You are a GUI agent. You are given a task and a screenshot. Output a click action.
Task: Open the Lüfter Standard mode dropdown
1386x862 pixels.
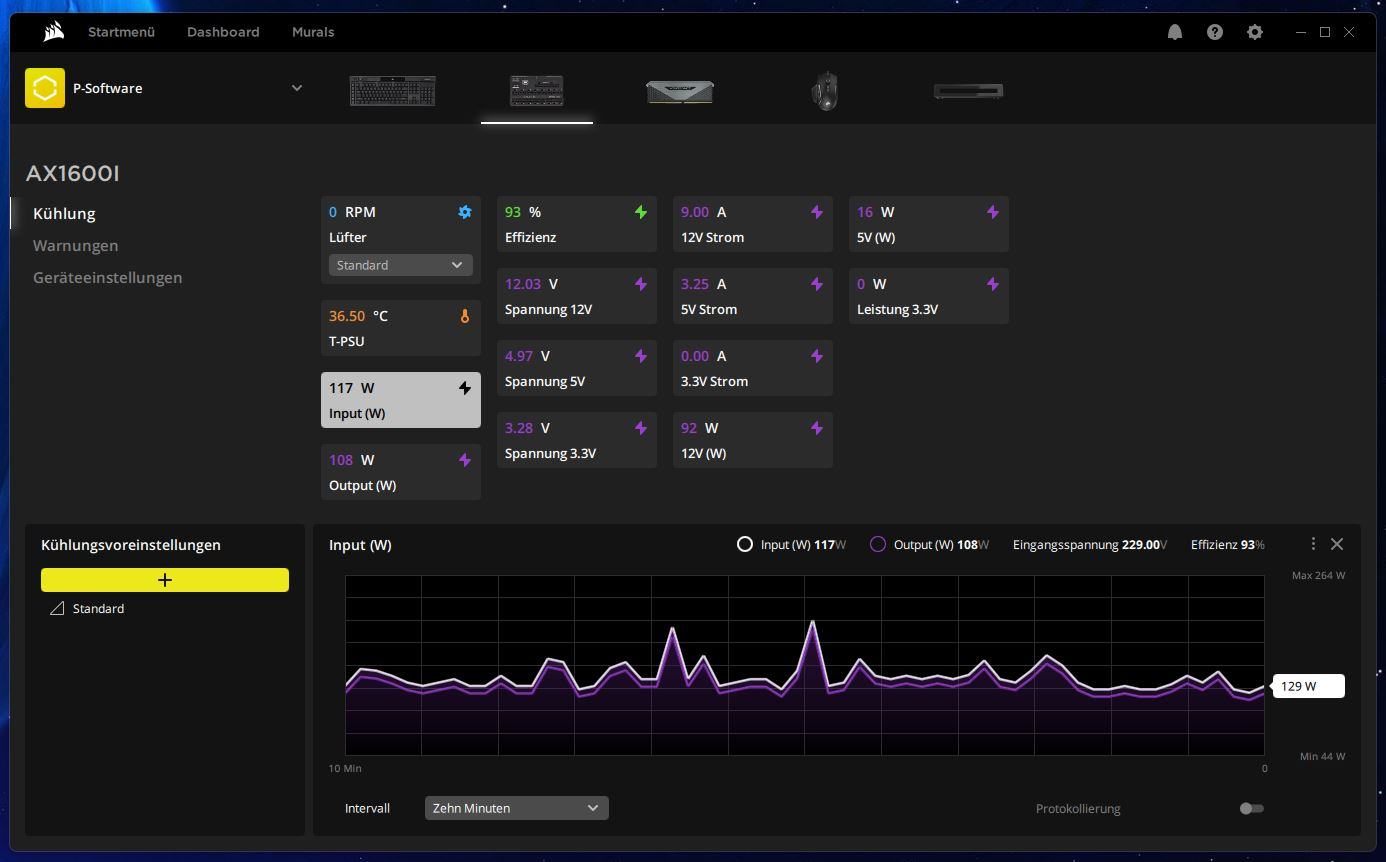pyautogui.click(x=401, y=265)
